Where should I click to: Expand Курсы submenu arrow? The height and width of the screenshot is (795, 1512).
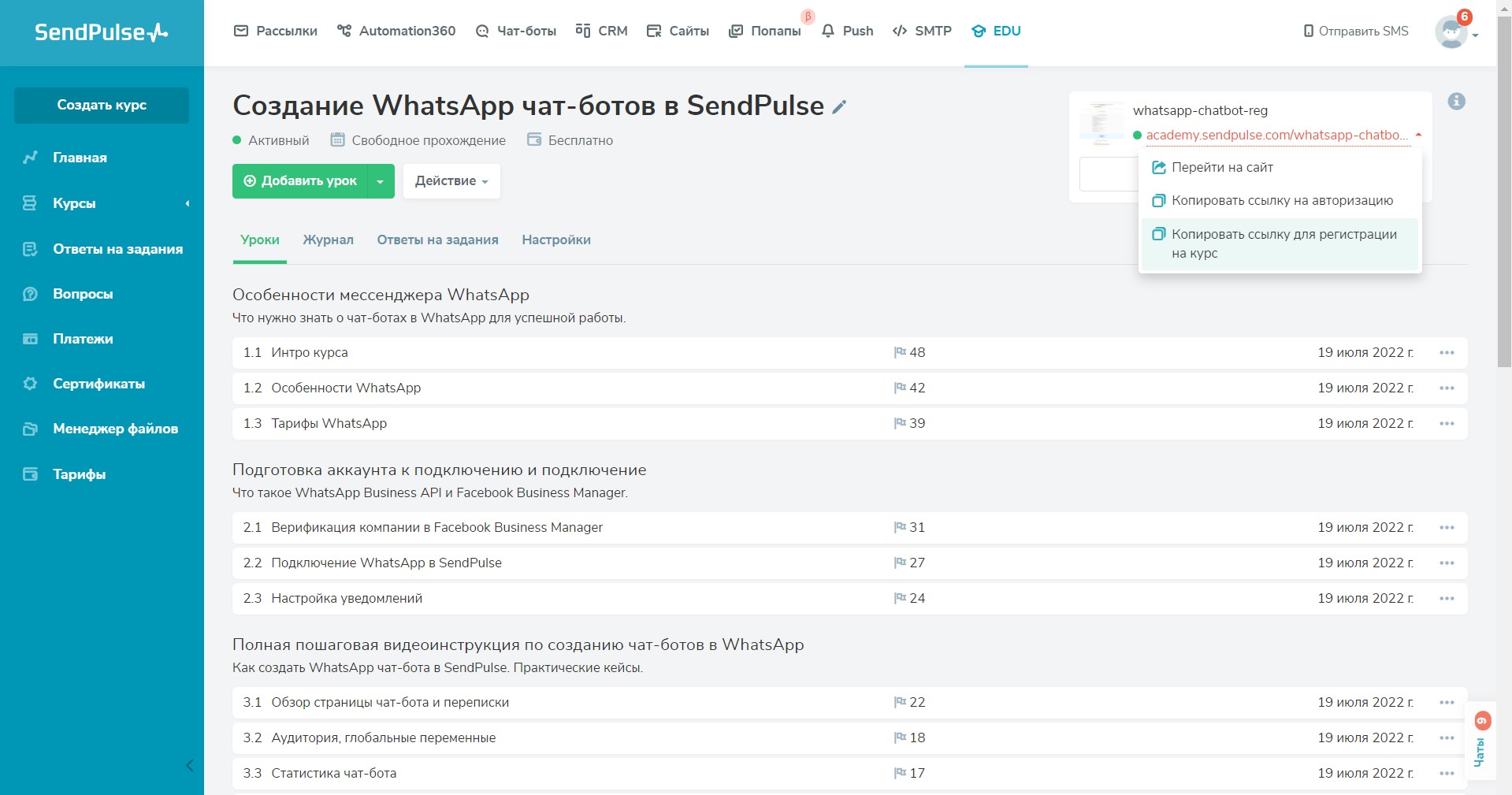coord(188,203)
